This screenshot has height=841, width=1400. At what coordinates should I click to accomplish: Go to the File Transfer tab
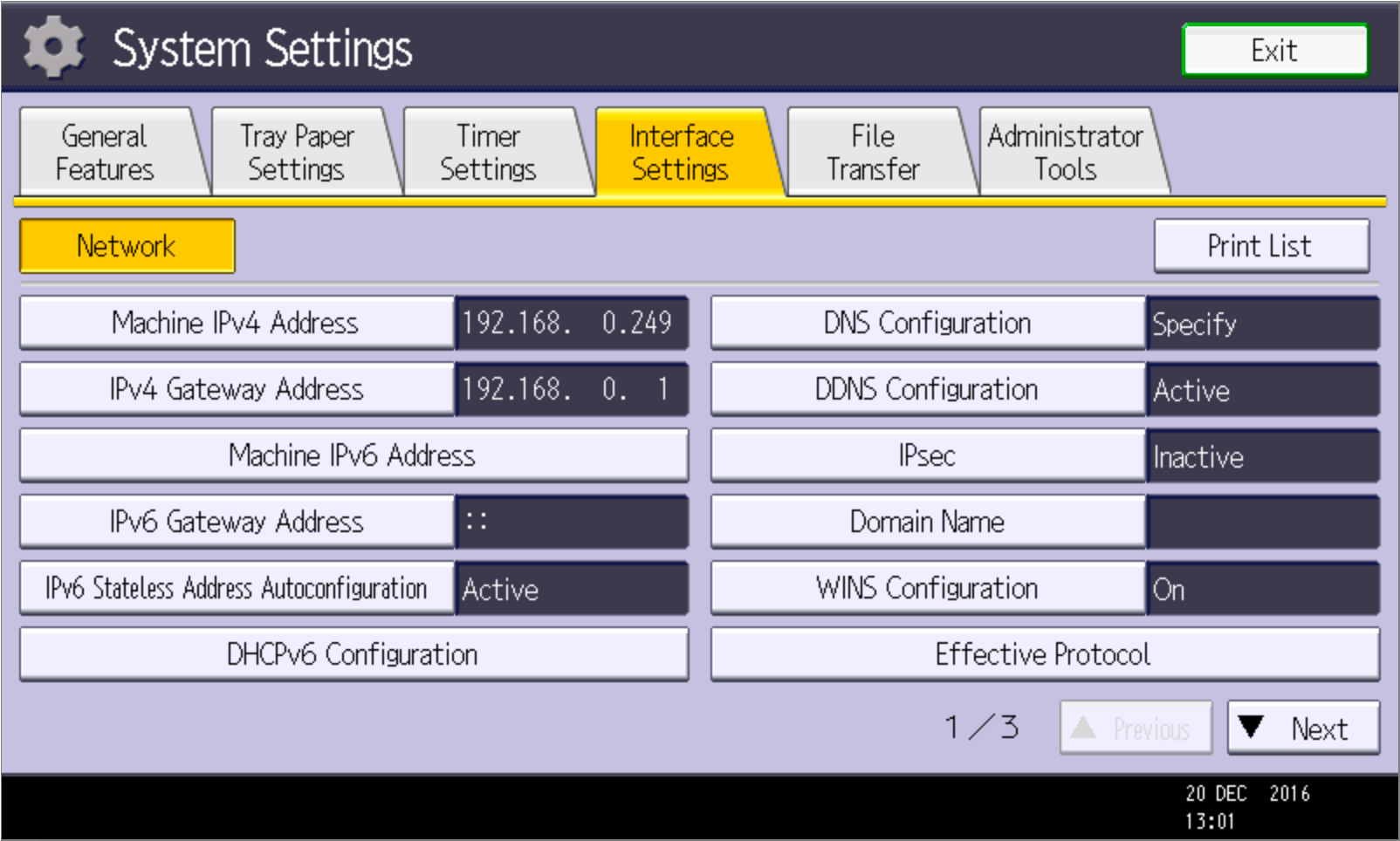pyautogui.click(x=873, y=153)
